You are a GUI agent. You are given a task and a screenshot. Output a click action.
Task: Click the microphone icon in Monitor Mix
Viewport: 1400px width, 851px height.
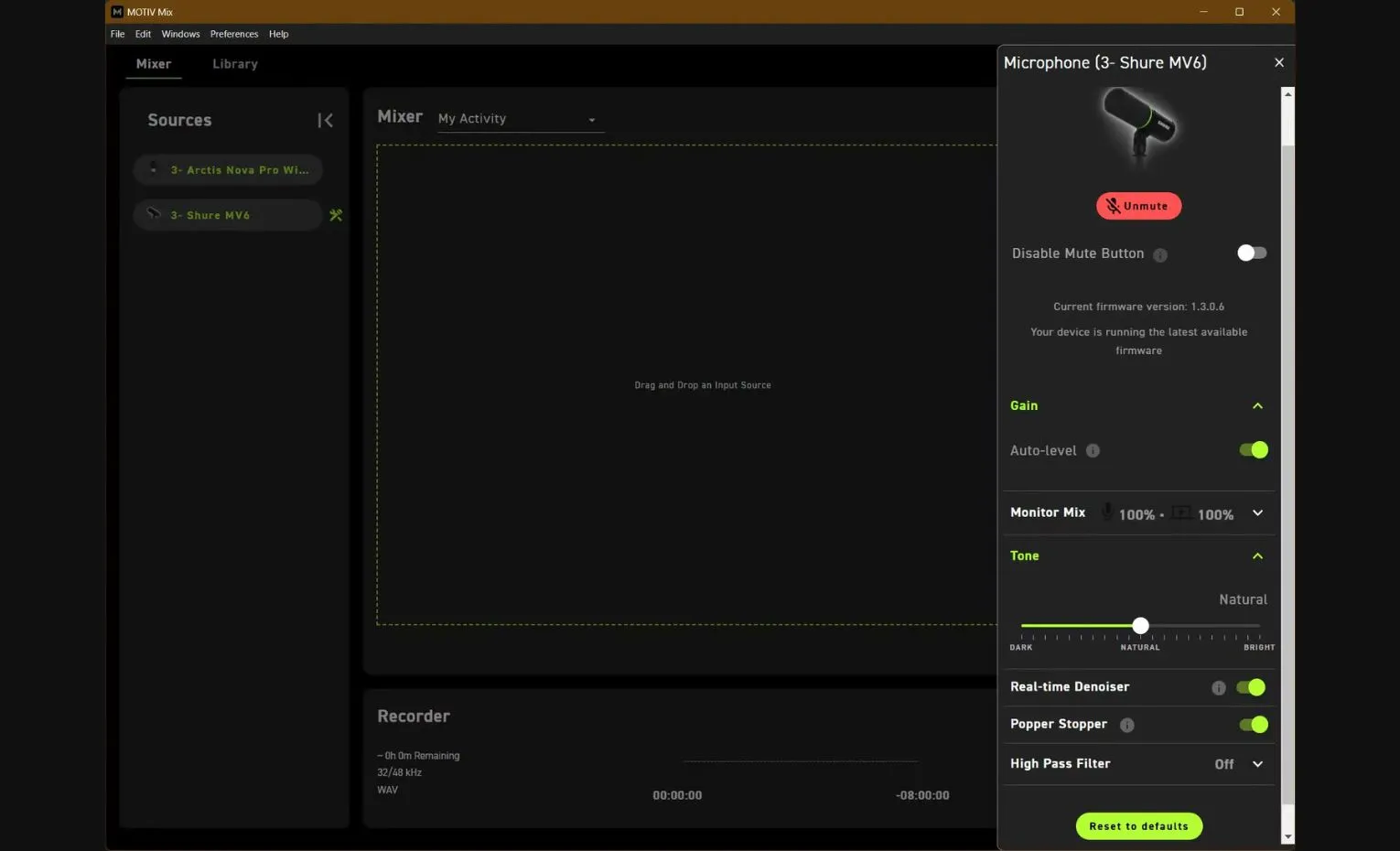pos(1107,512)
